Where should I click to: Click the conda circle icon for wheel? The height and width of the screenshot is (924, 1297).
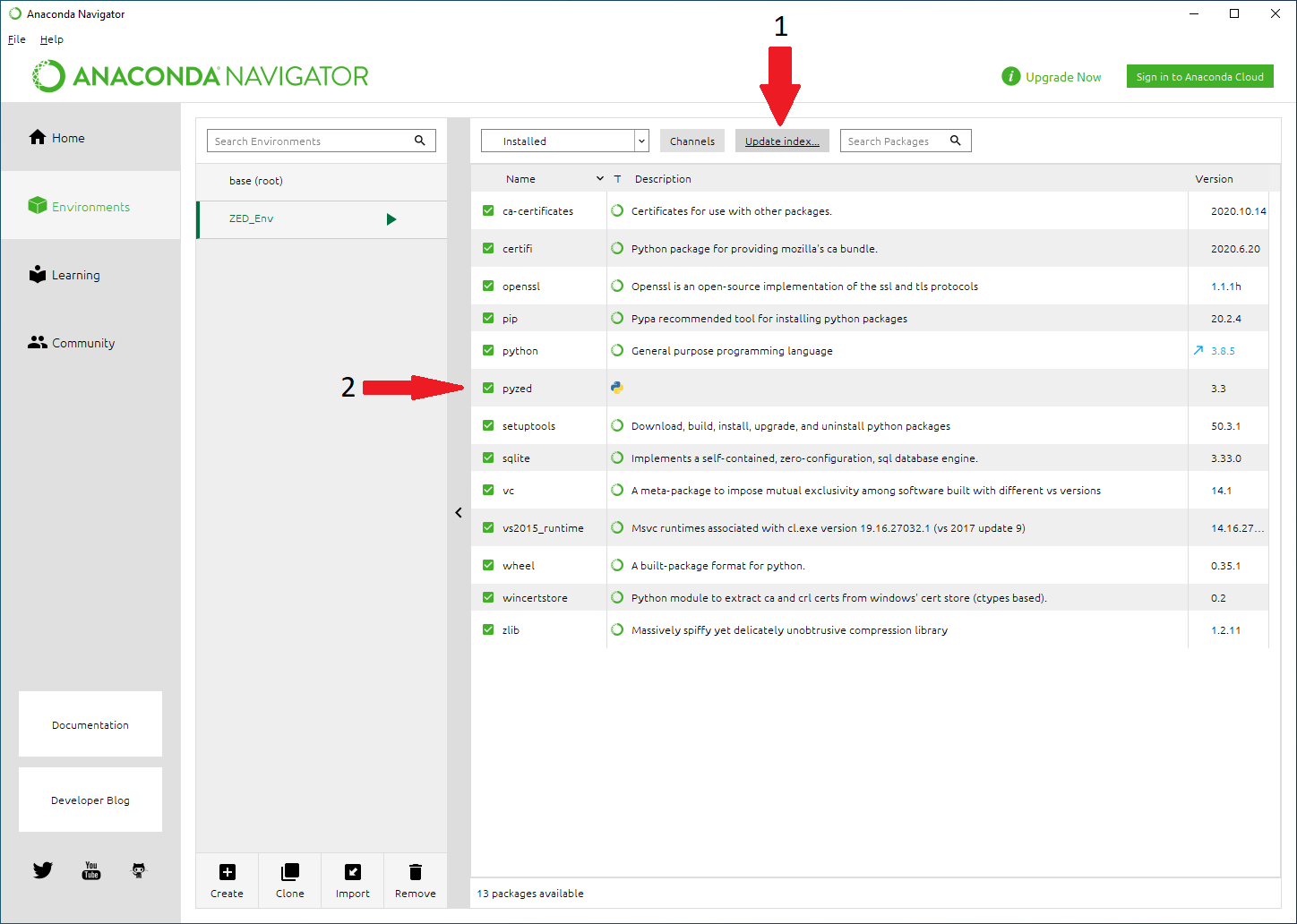click(x=617, y=566)
